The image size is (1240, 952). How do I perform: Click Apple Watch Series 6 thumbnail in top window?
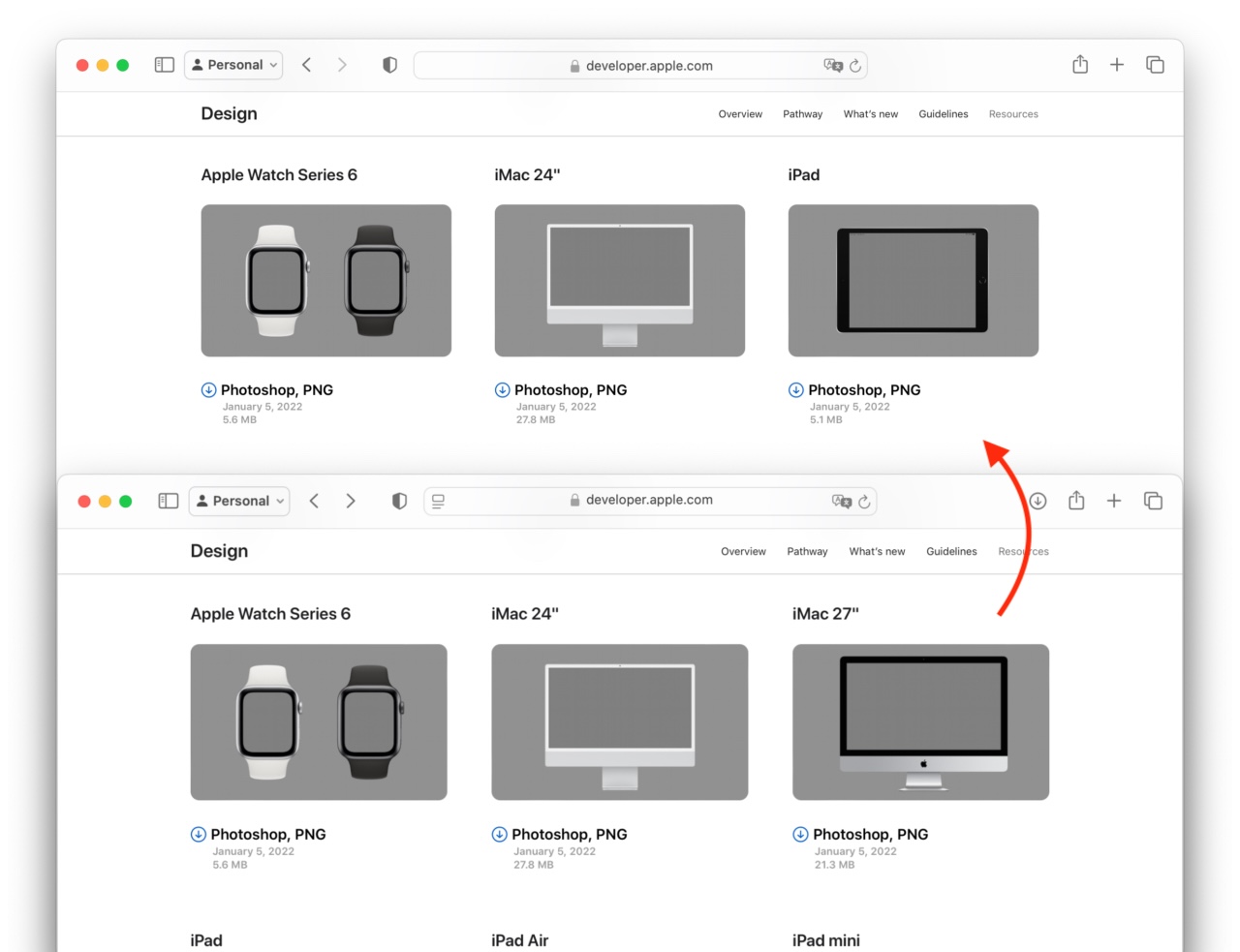tap(326, 281)
